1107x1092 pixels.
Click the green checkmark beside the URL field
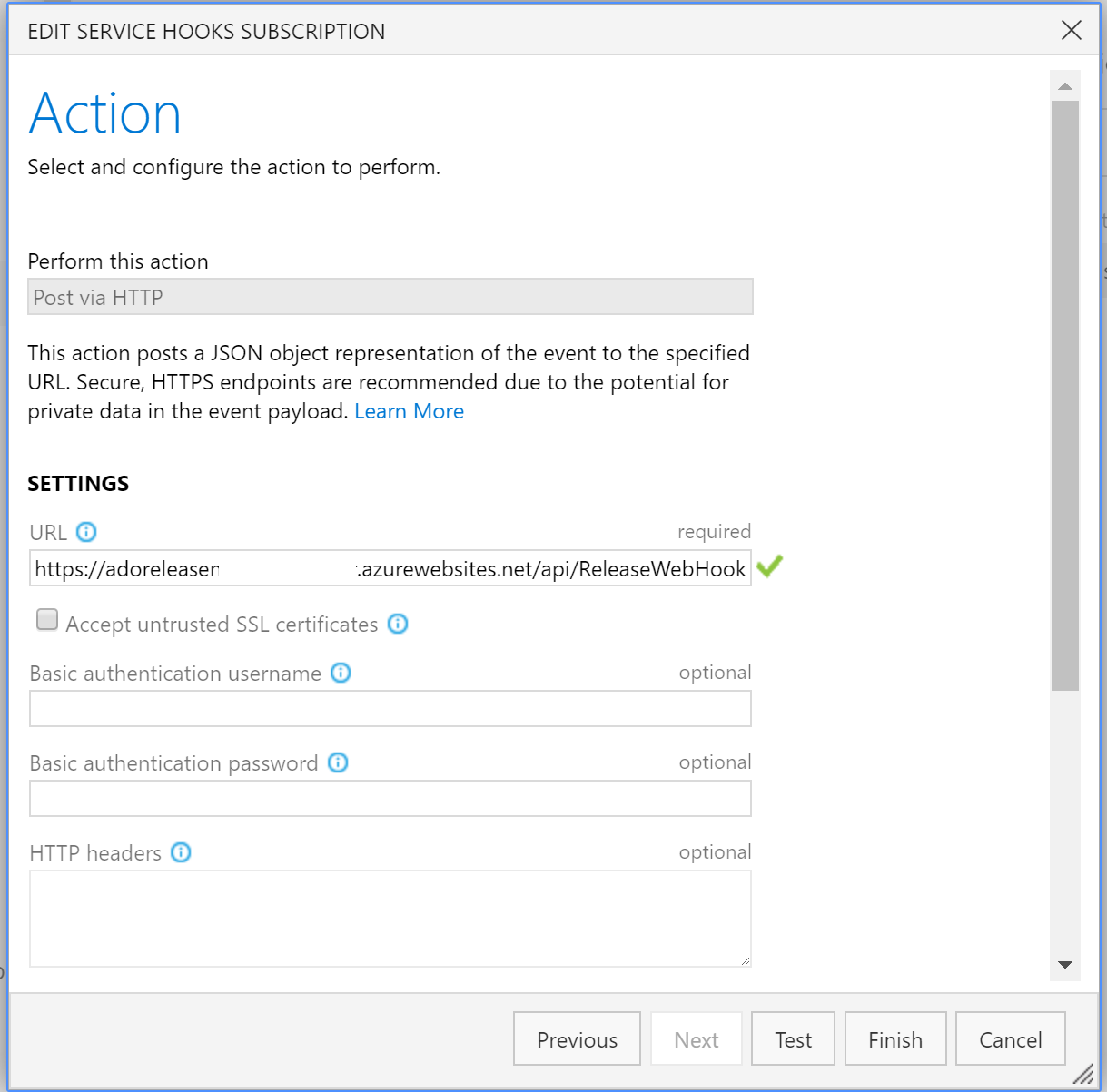click(768, 566)
